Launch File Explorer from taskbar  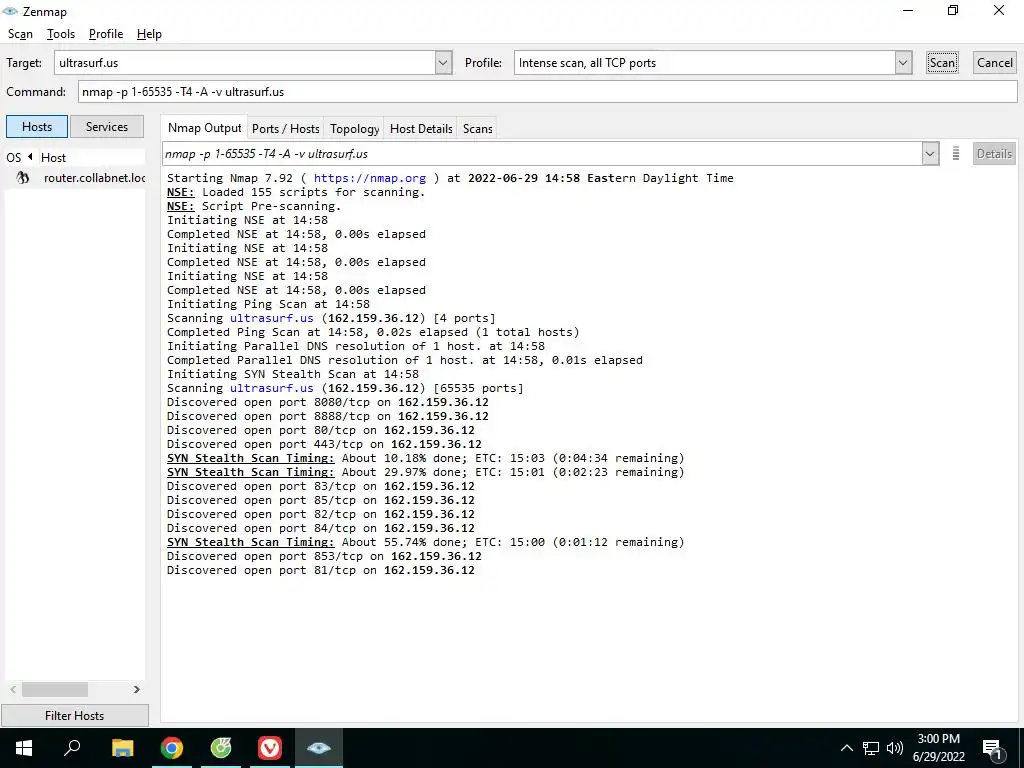click(x=123, y=748)
